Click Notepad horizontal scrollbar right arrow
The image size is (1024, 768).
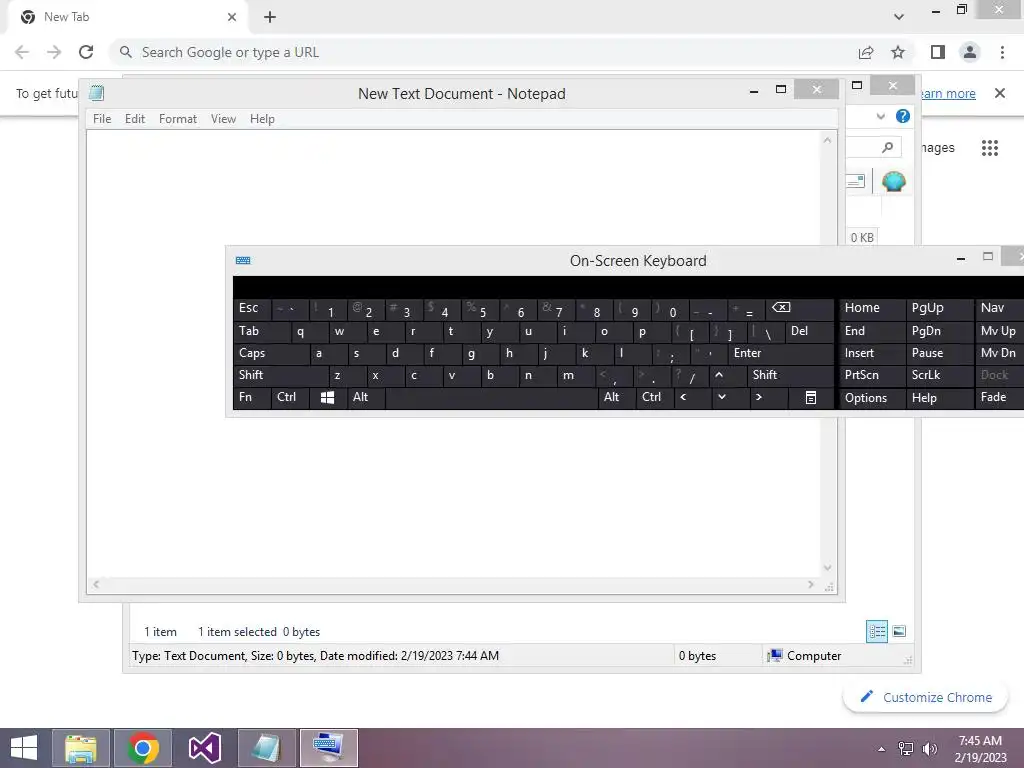tap(810, 584)
